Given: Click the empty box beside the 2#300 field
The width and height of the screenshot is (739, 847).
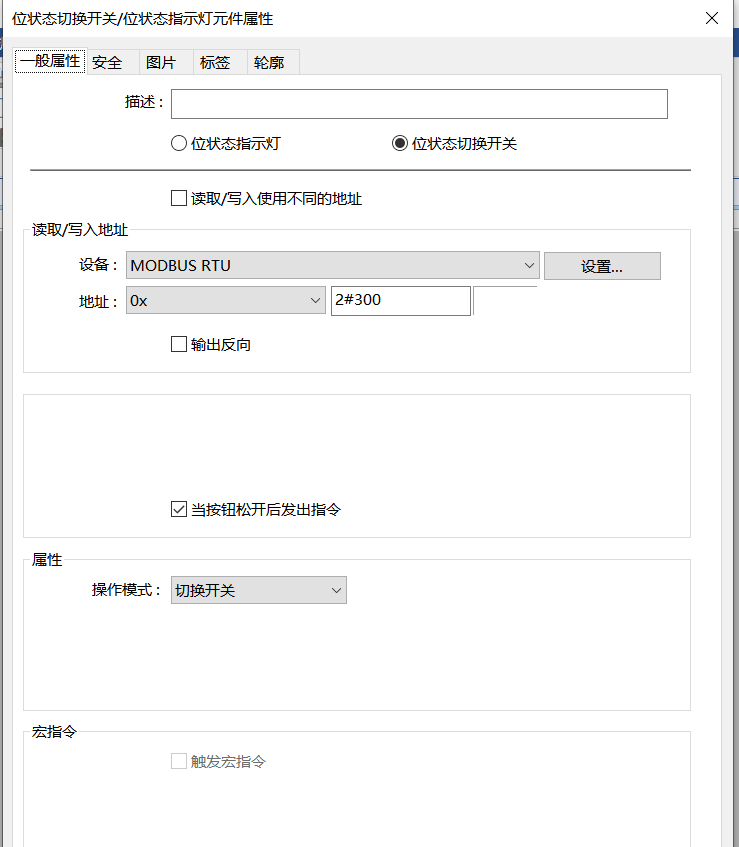Looking at the screenshot, I should [505, 301].
